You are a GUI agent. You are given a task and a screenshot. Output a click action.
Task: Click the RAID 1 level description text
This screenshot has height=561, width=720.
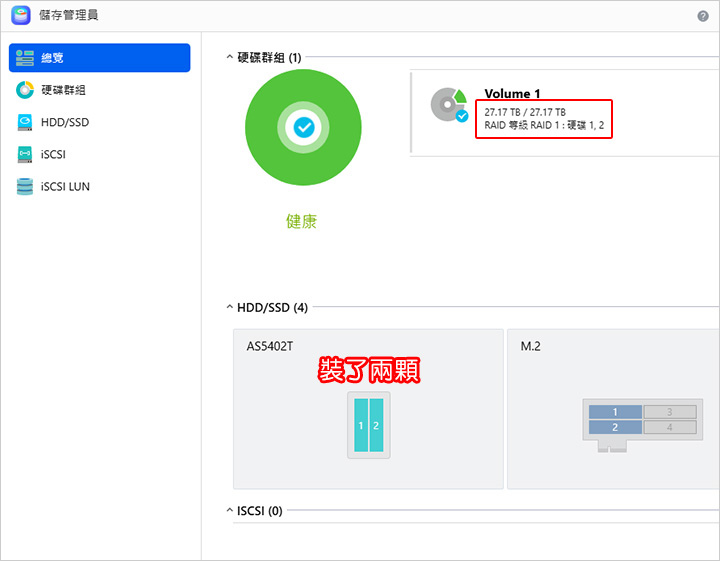544,125
